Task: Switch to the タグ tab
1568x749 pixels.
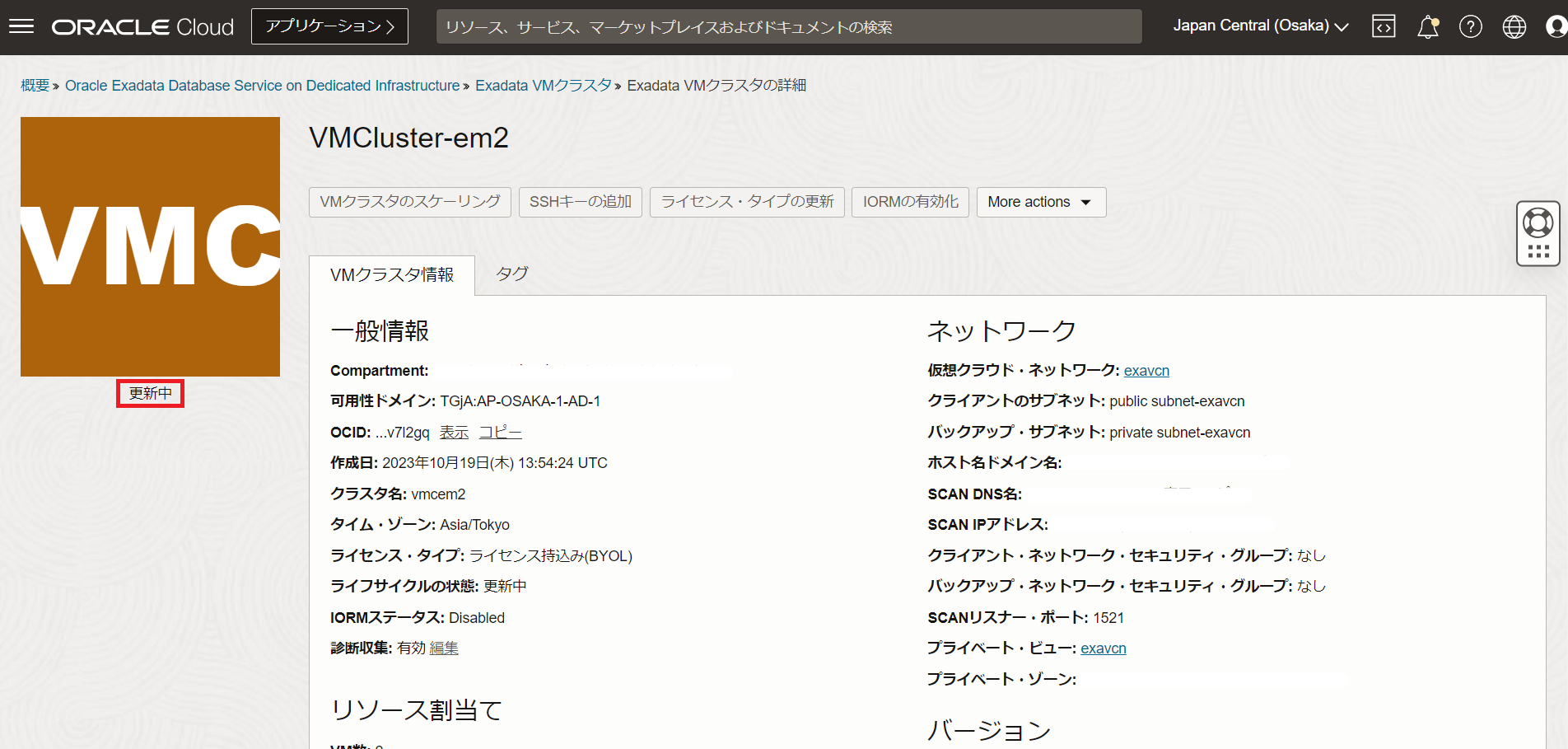Action: tap(511, 274)
